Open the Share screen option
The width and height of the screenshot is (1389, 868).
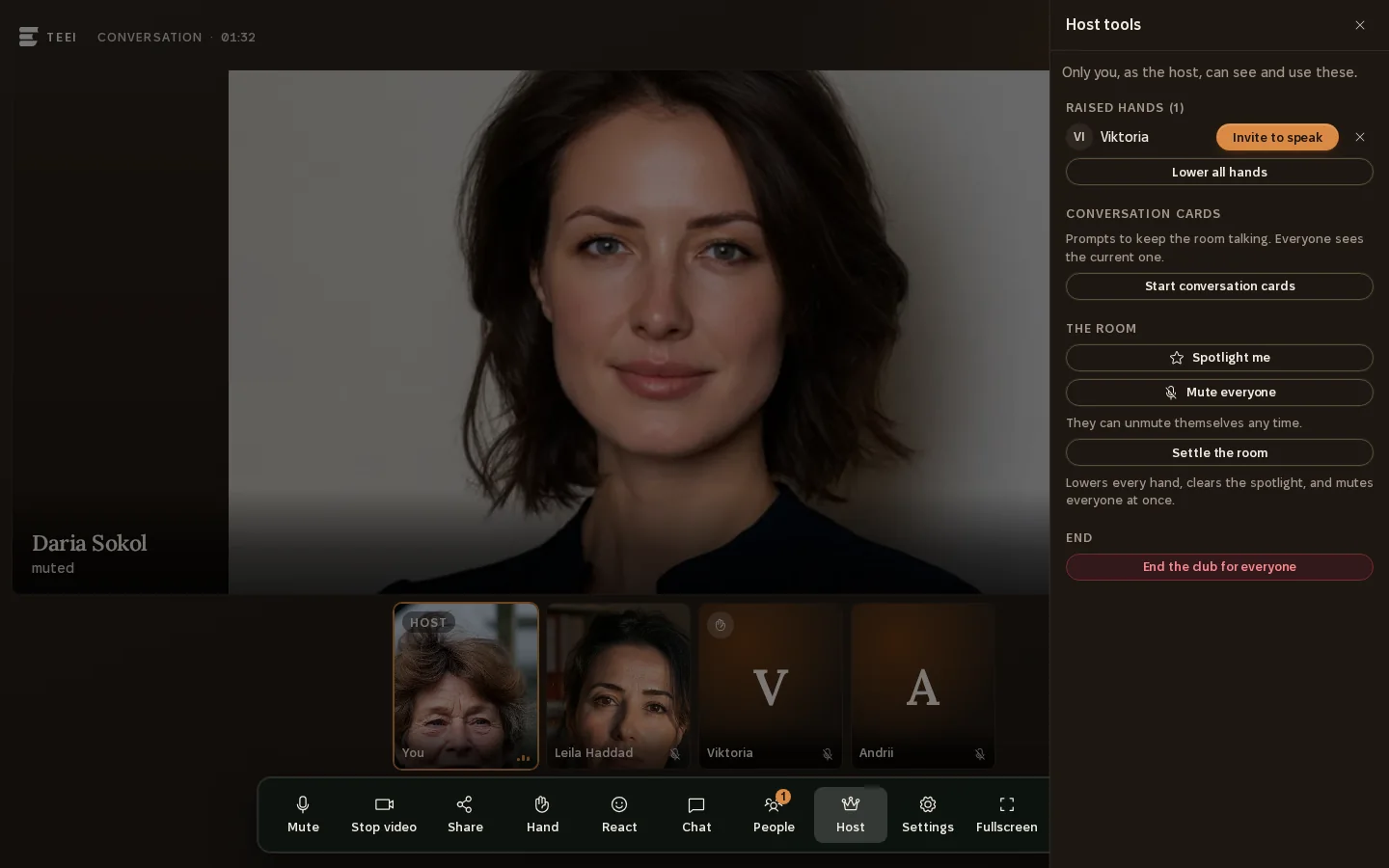click(x=465, y=815)
